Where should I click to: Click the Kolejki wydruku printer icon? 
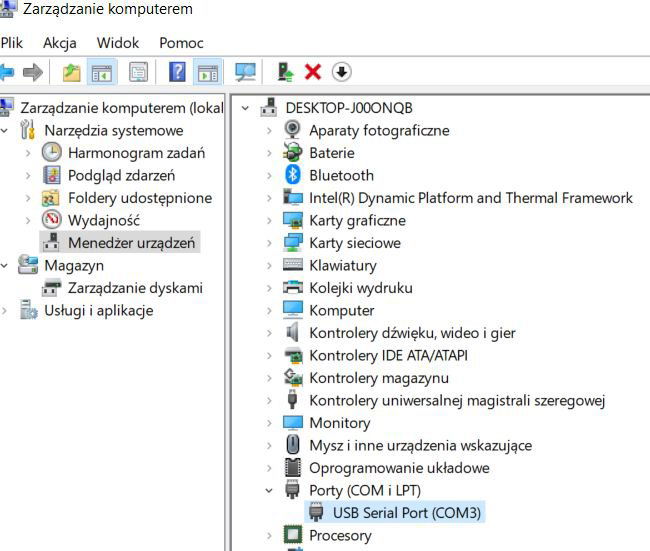pyautogui.click(x=293, y=287)
